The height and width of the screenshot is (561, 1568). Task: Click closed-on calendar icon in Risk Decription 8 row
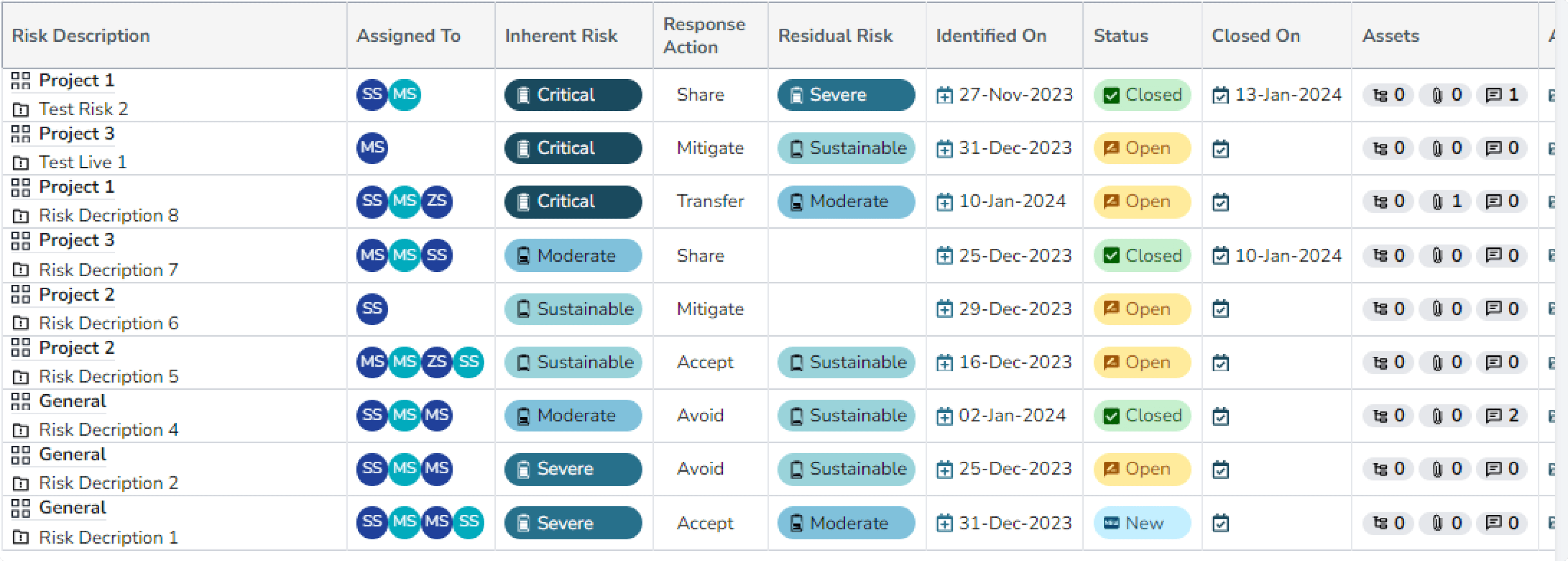[1221, 202]
